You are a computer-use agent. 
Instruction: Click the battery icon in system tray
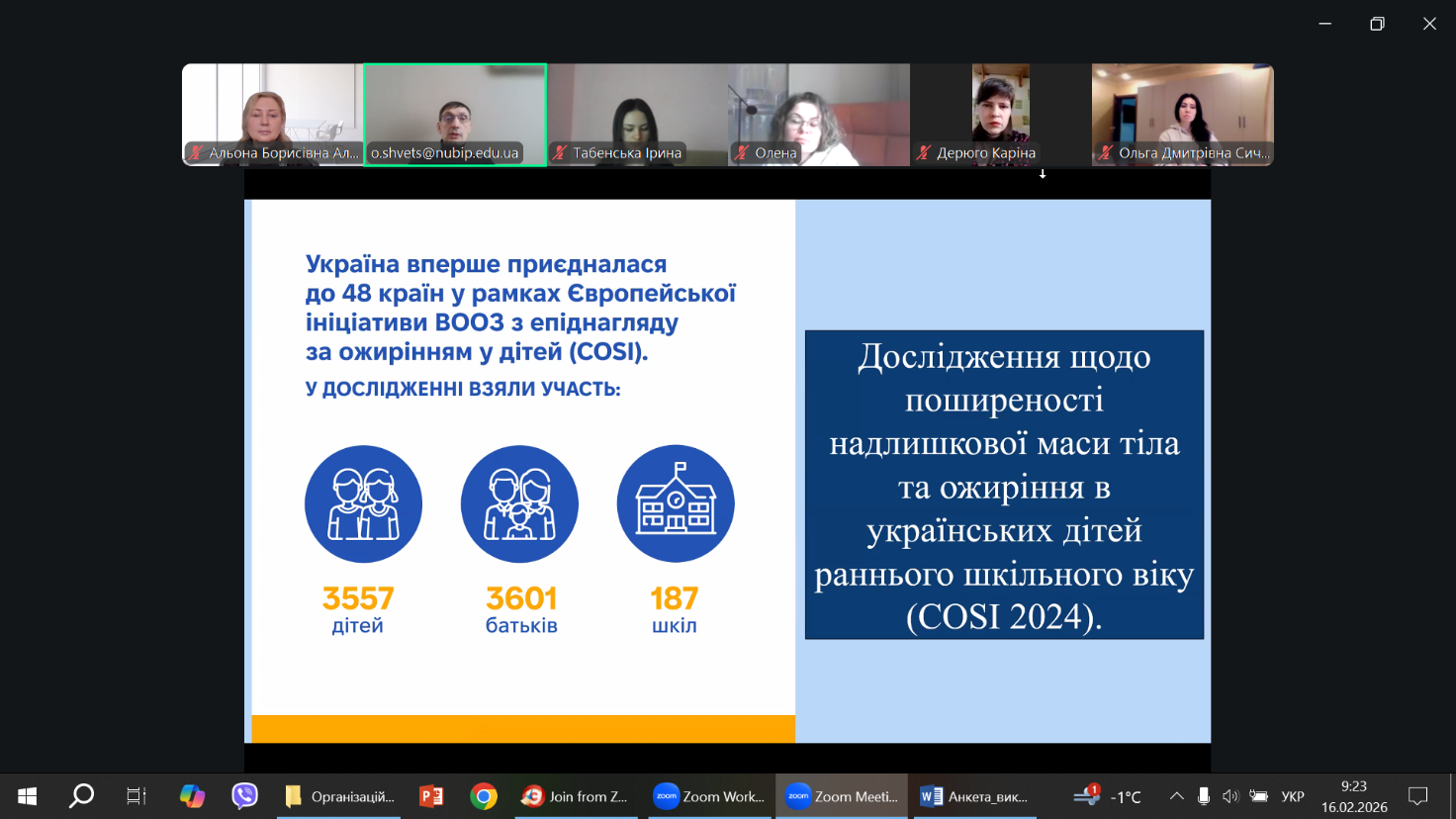[1258, 796]
